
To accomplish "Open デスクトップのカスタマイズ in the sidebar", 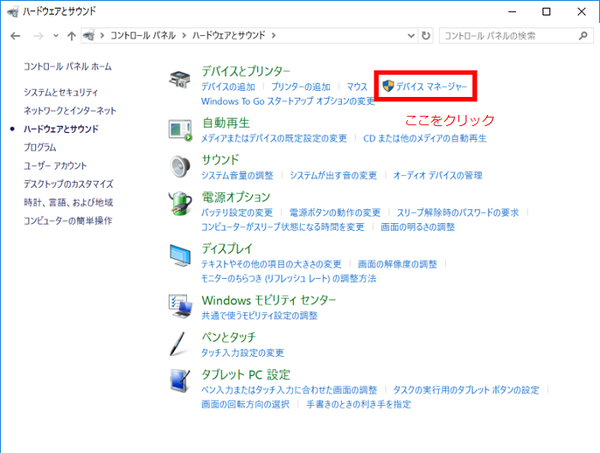I will tap(68, 184).
